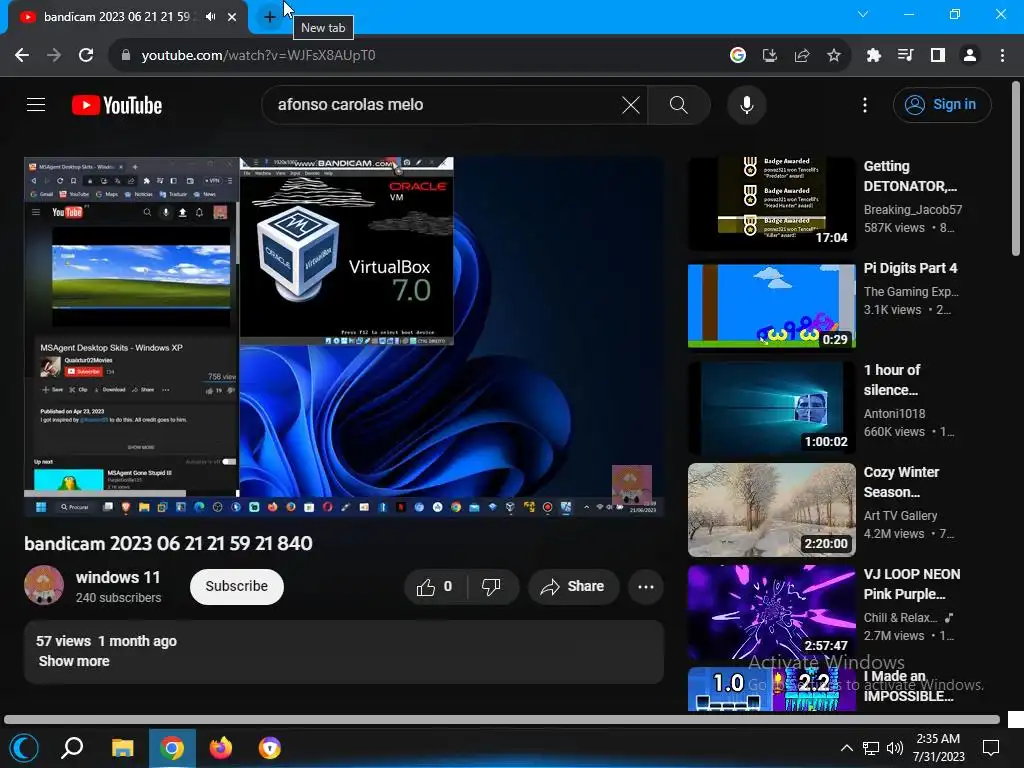
Task: Click the Google icon in address bar
Action: [x=738, y=56]
